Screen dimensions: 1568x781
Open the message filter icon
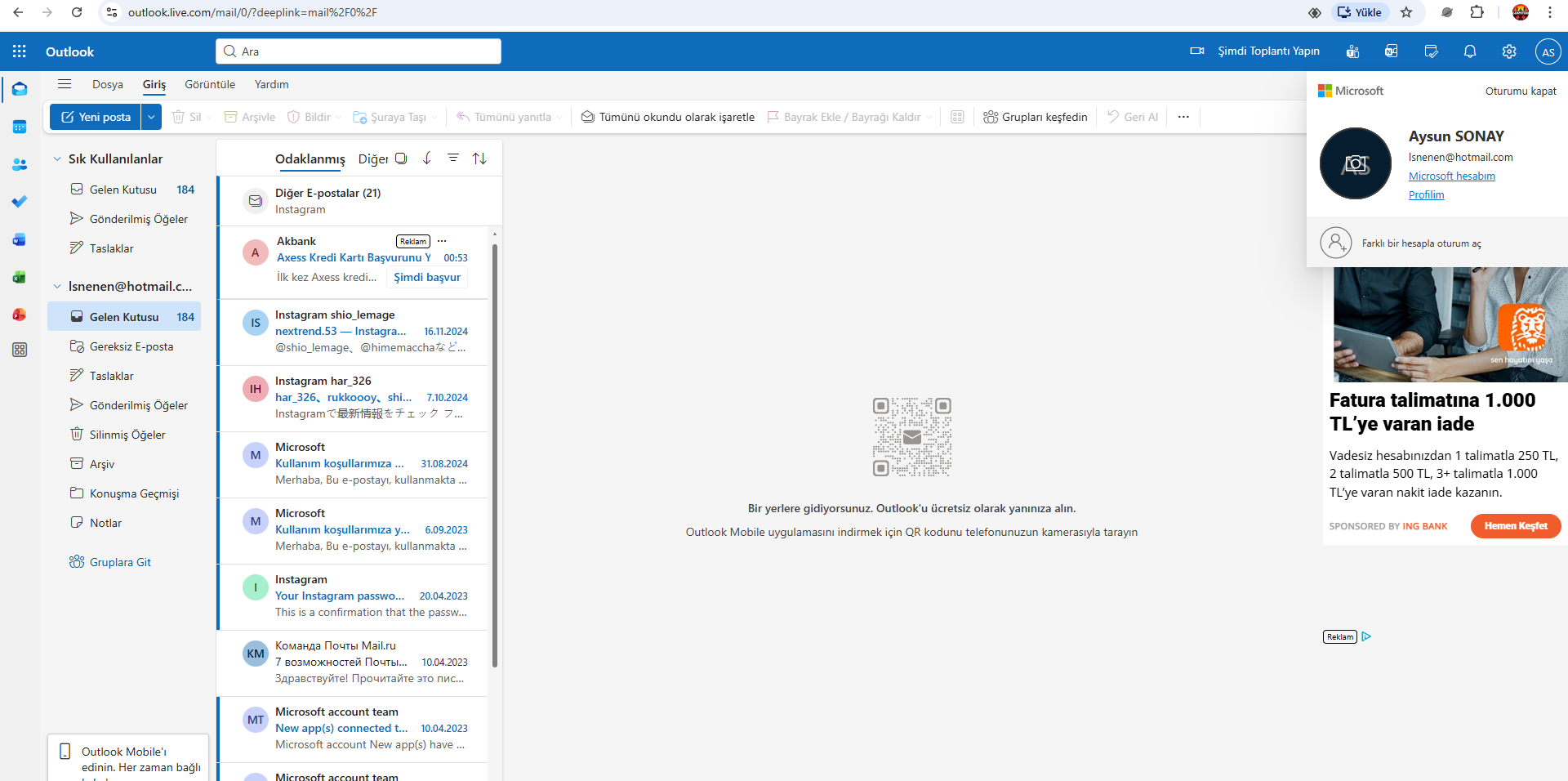click(453, 158)
